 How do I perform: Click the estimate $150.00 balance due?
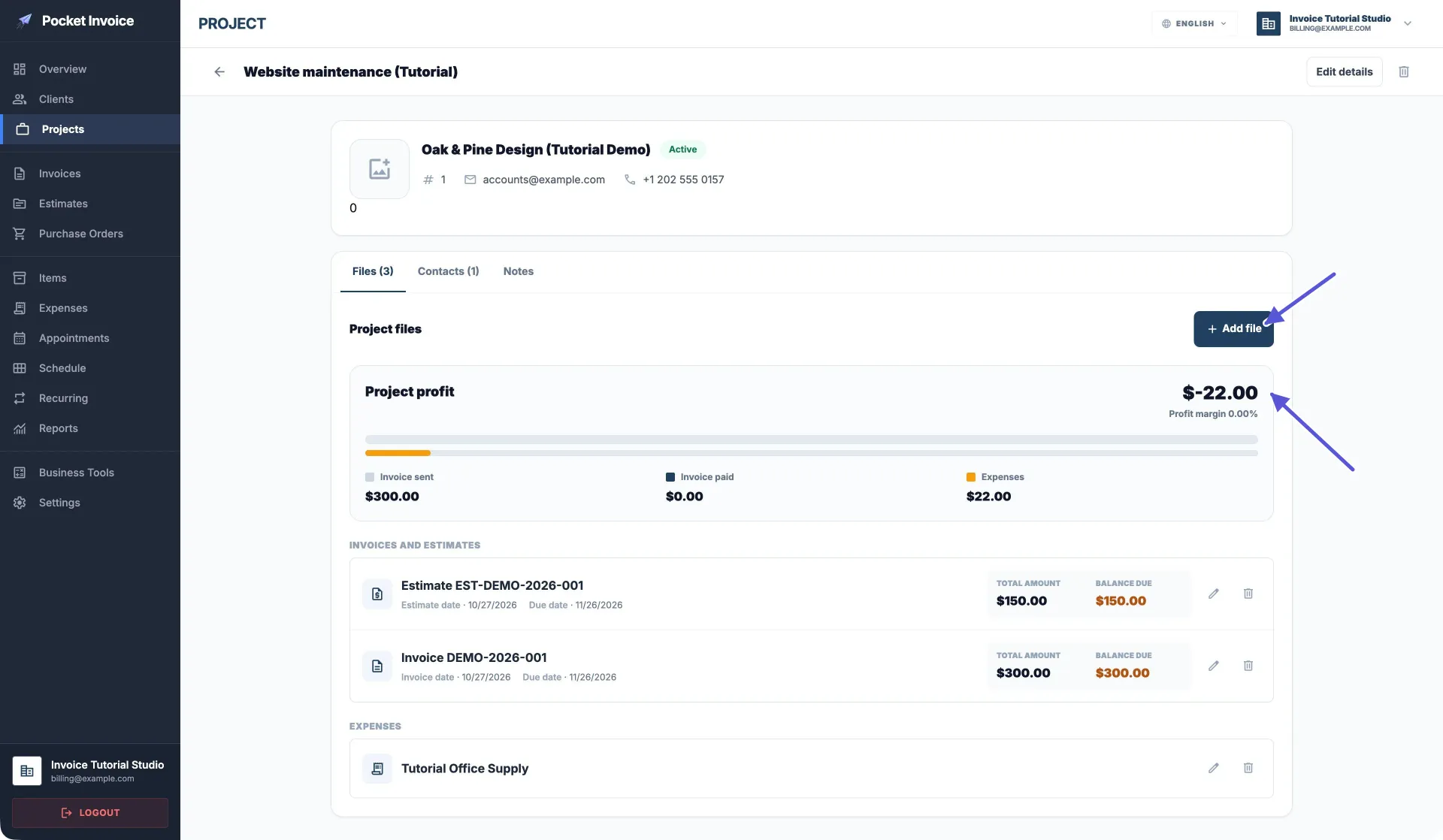1121,601
